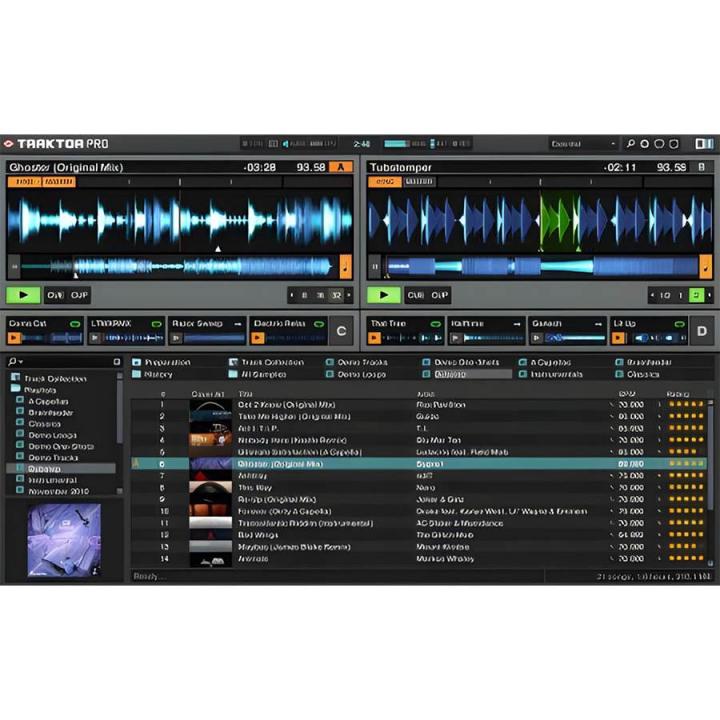Toggle SYNC on deck A

(24, 182)
